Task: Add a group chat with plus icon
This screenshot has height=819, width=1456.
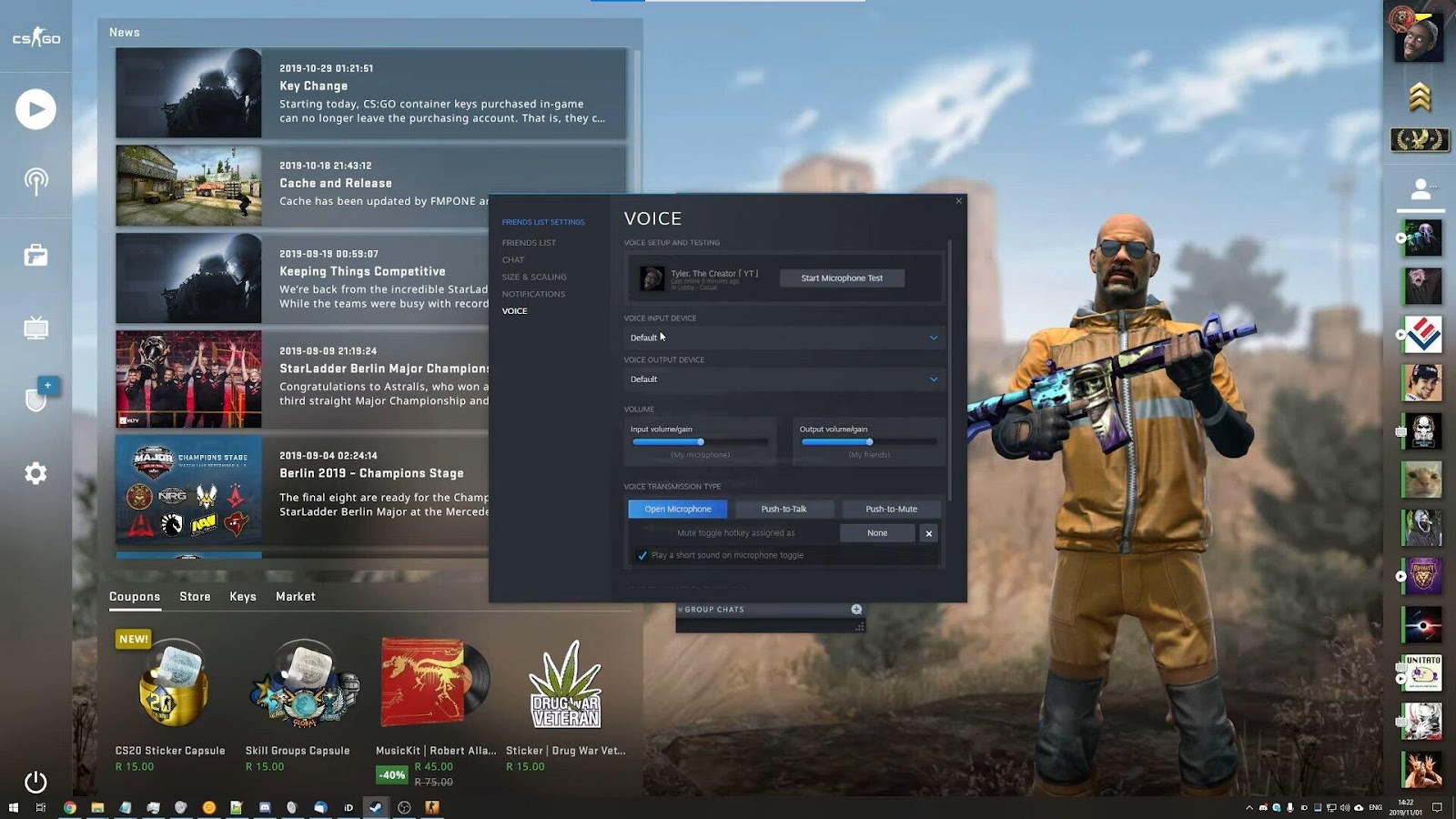Action: (856, 609)
